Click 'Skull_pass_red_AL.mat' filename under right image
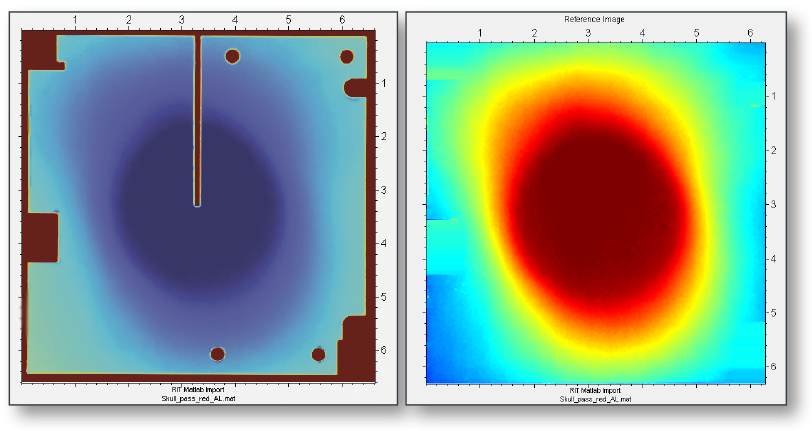812x431 pixels. point(594,398)
